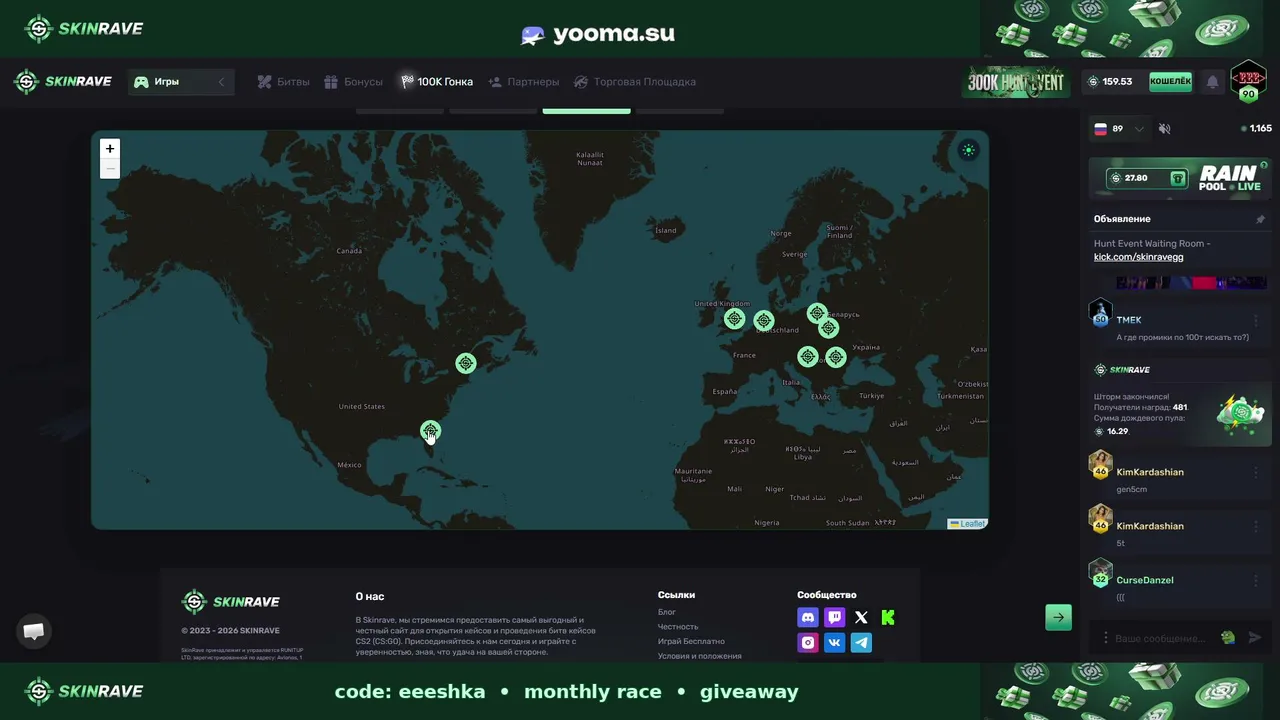Open the Telegram community link

861,643
